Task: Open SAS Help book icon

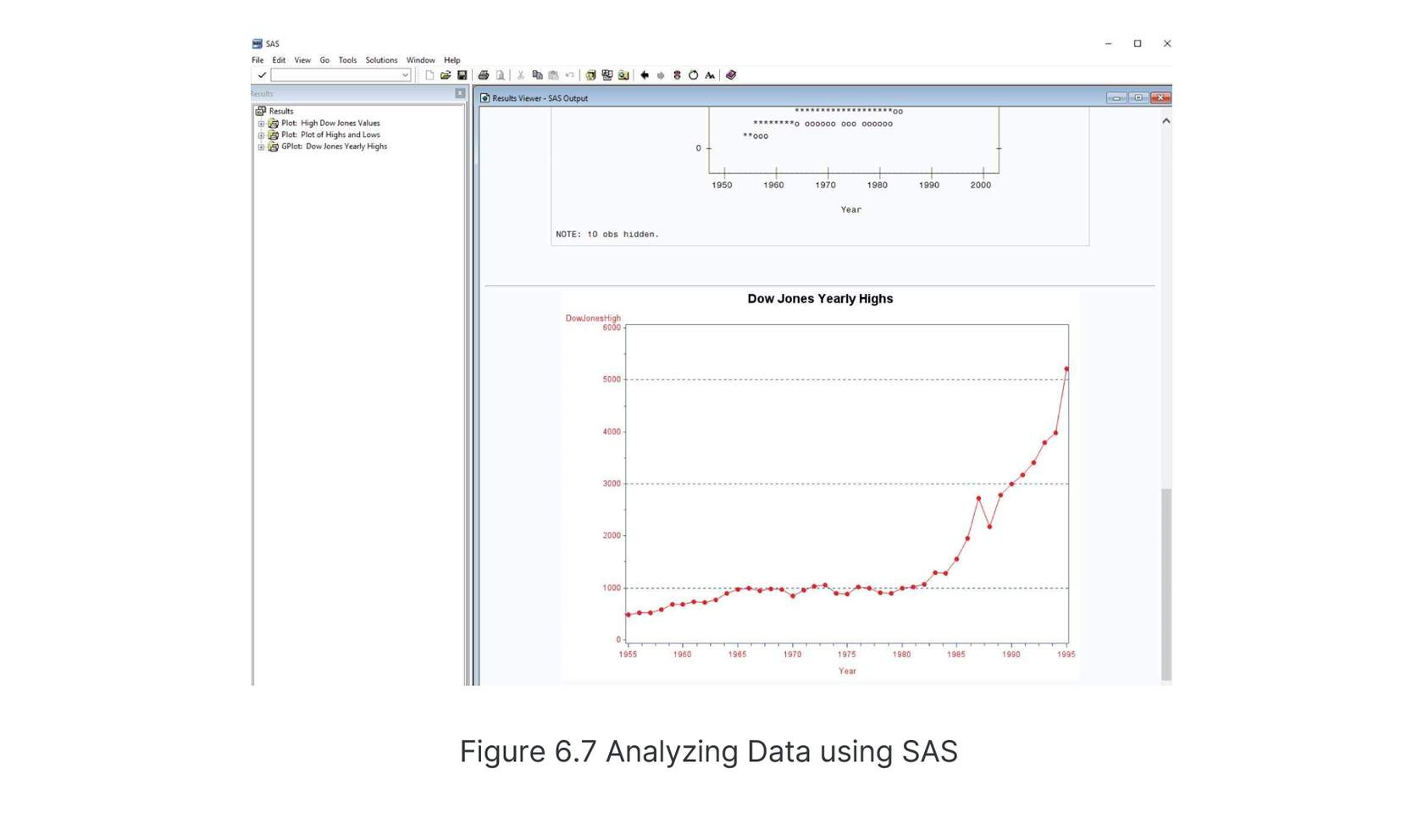Action: click(731, 75)
